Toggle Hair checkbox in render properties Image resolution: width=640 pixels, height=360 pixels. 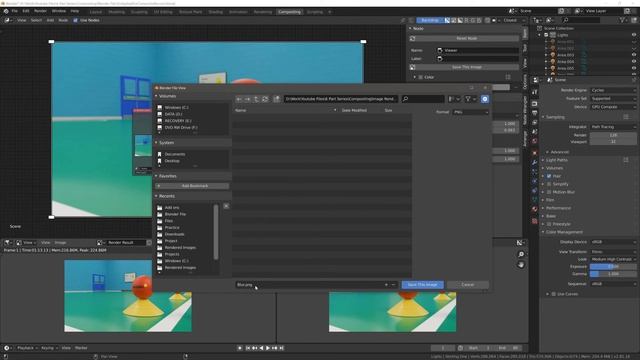click(549, 176)
